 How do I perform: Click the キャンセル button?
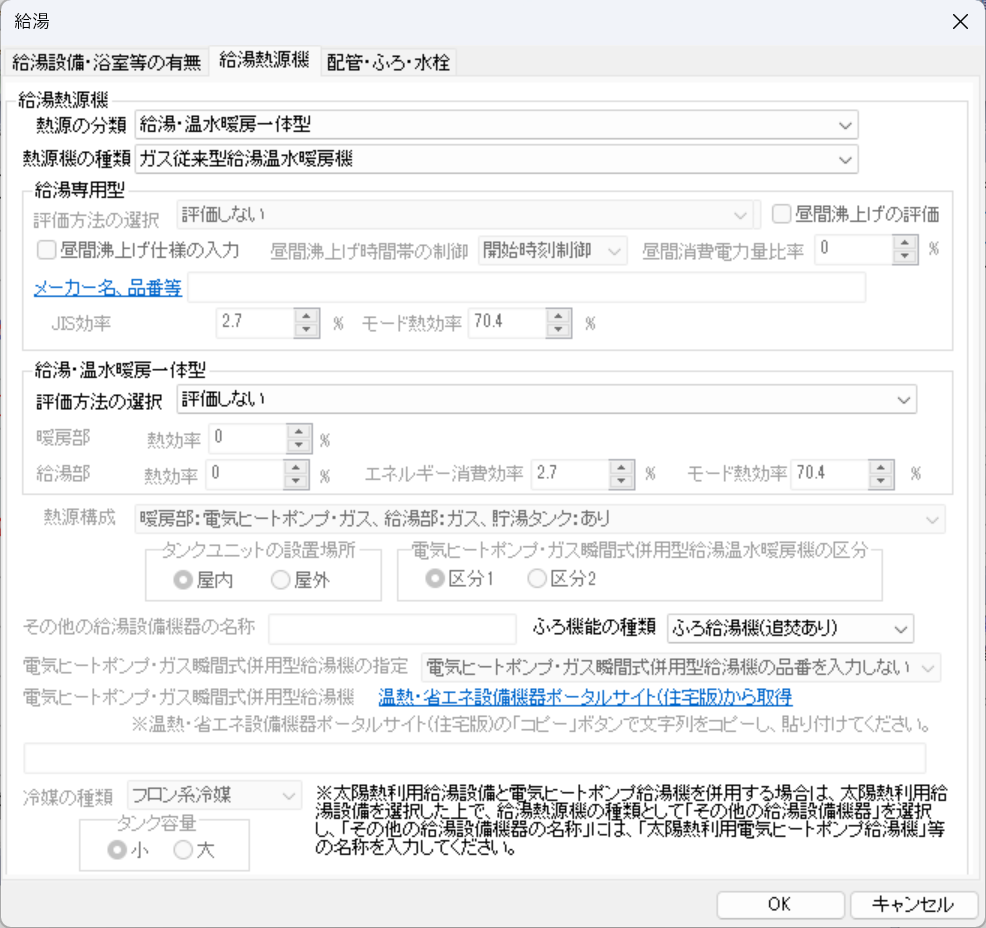[913, 905]
